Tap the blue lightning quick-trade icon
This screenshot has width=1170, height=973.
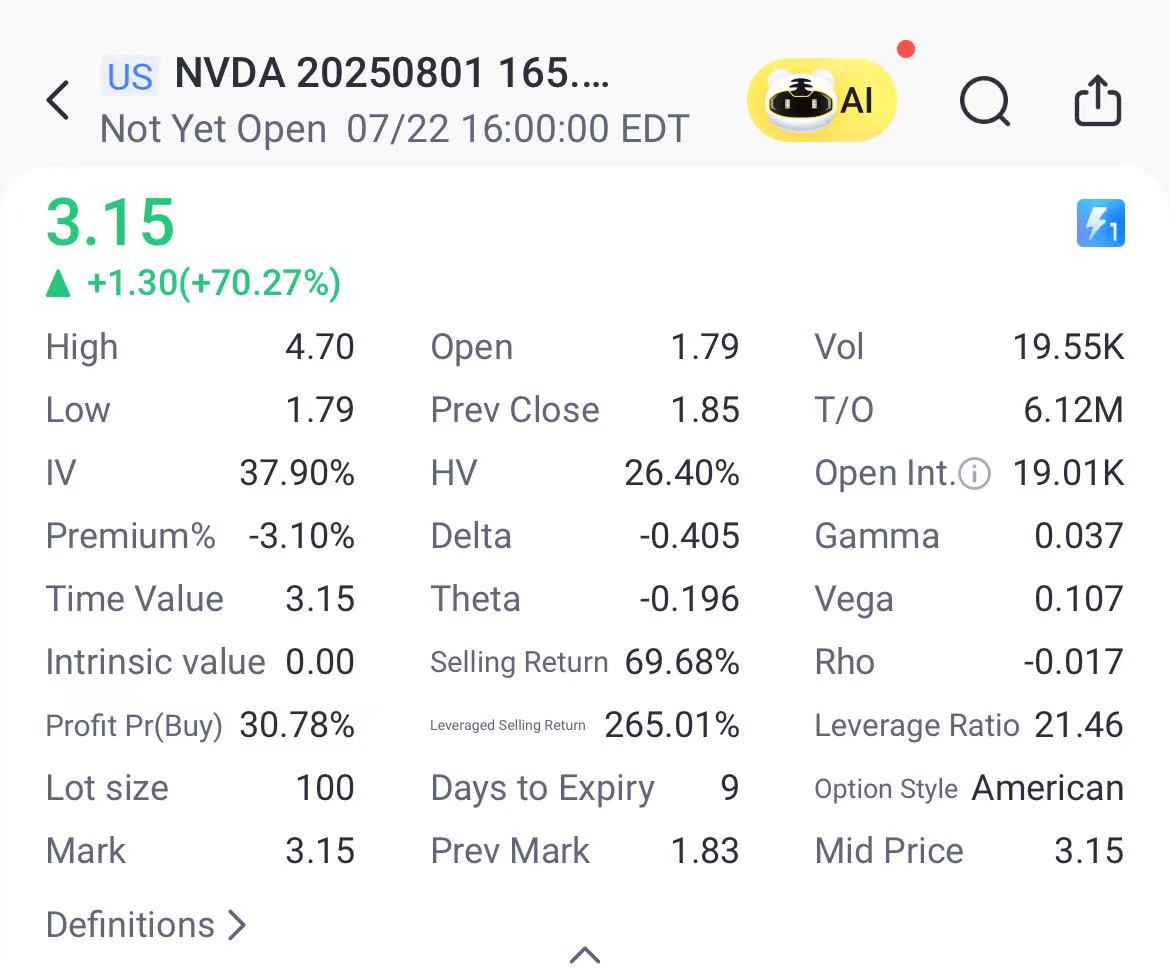[x=1100, y=223]
